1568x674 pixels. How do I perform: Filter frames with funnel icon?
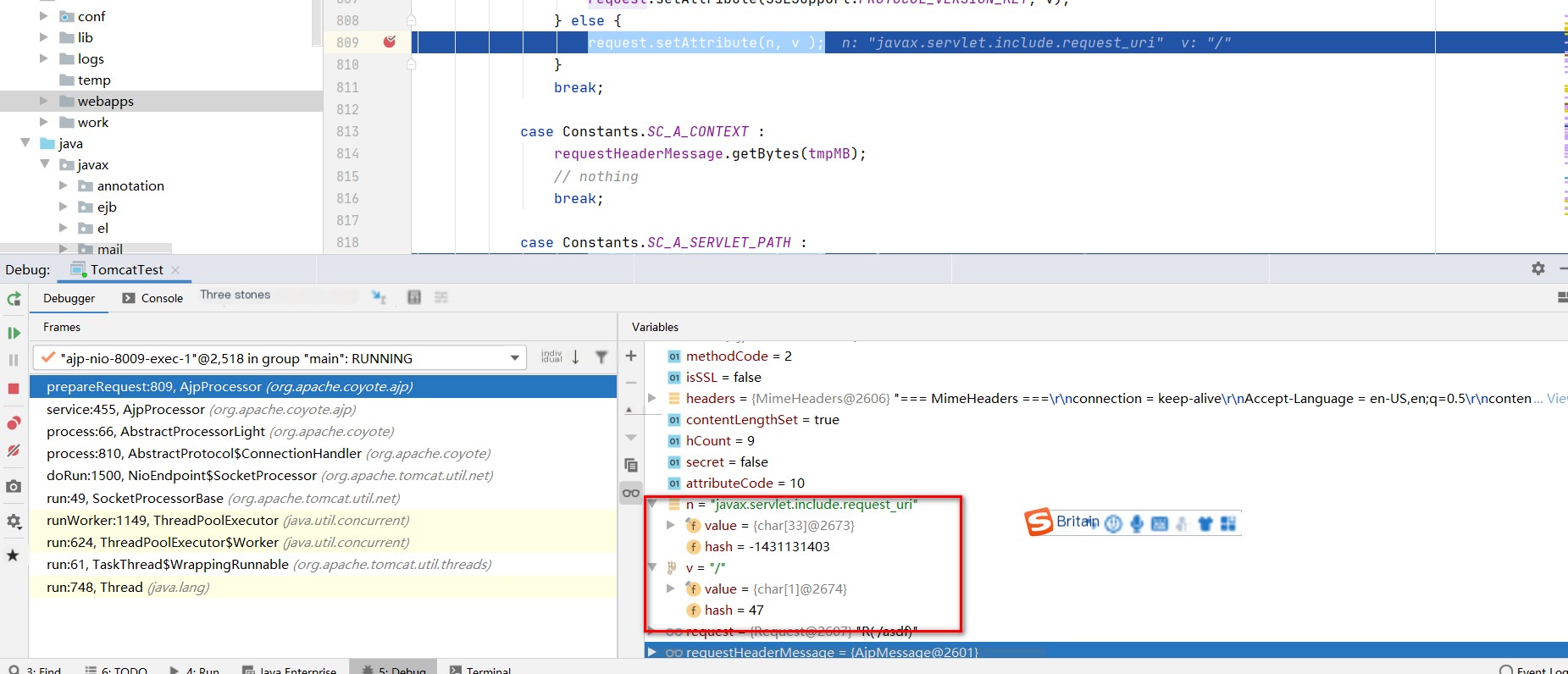[x=601, y=357]
